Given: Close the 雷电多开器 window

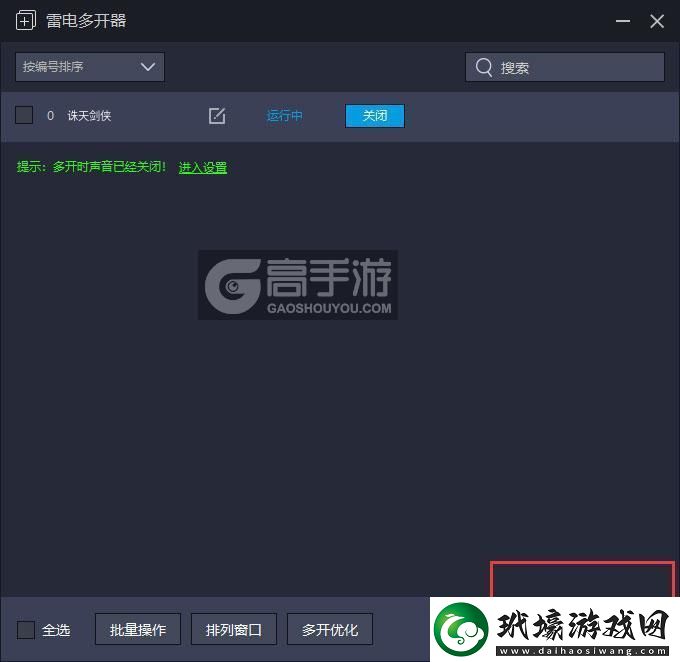Looking at the screenshot, I should (657, 21).
